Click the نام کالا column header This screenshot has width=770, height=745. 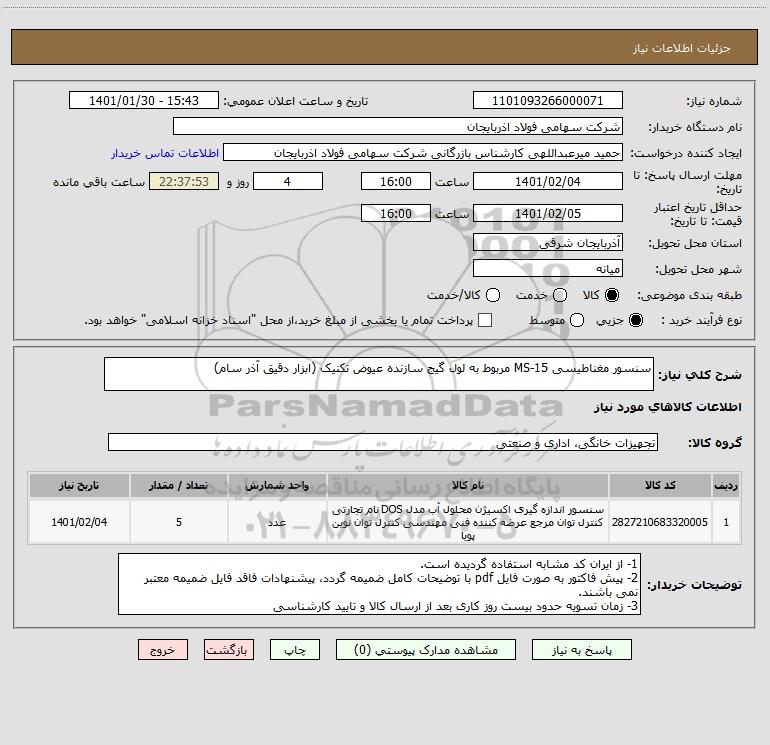click(x=468, y=485)
